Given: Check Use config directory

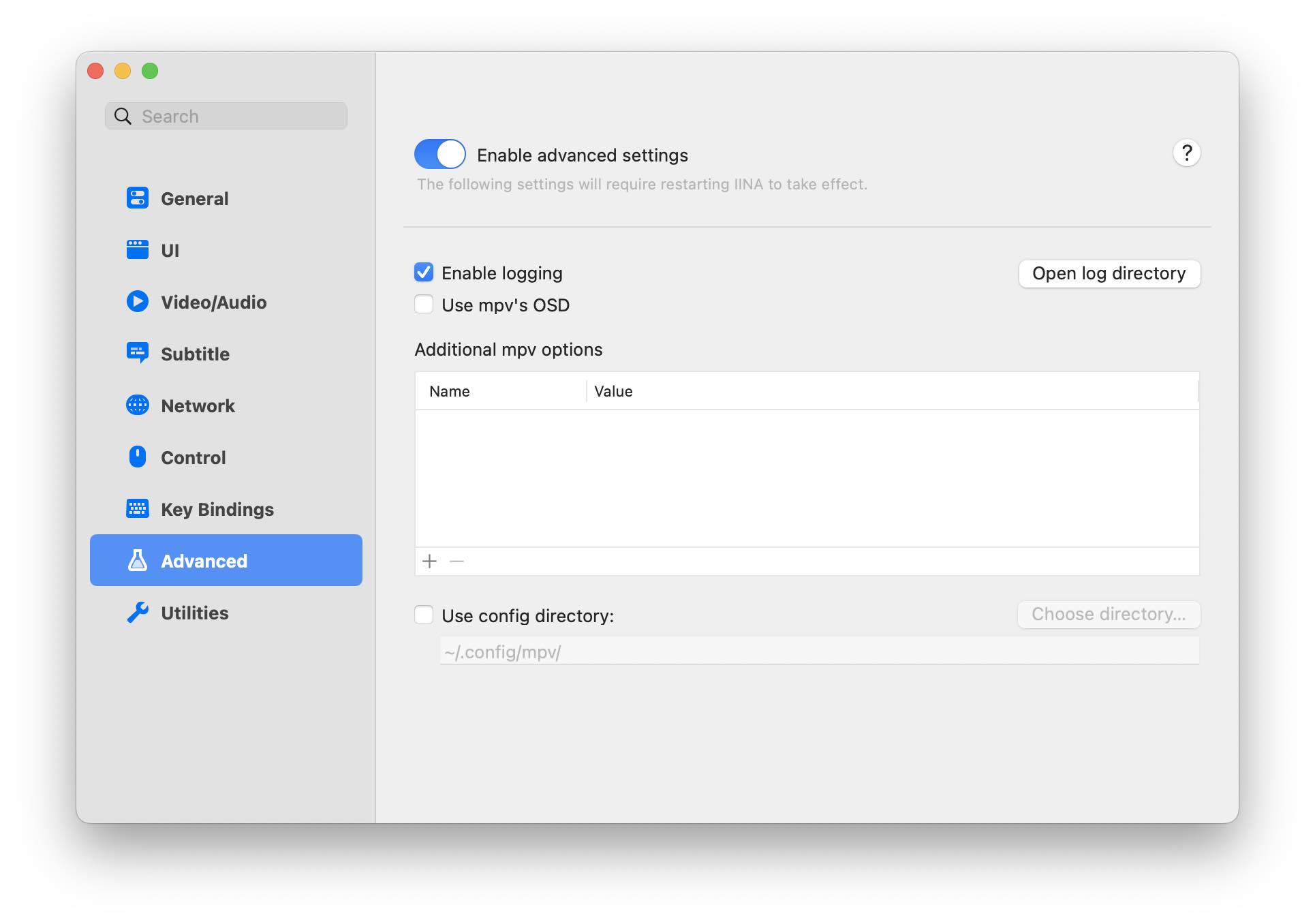Looking at the screenshot, I should pyautogui.click(x=424, y=615).
